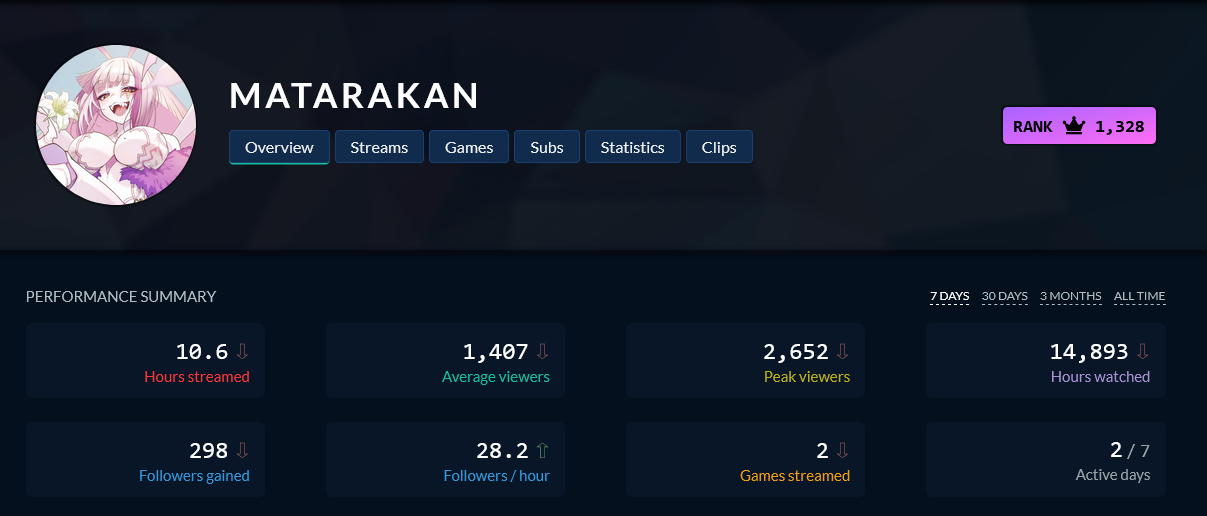The image size is (1207, 516).
Task: Open the Statistics tab
Action: [x=632, y=147]
